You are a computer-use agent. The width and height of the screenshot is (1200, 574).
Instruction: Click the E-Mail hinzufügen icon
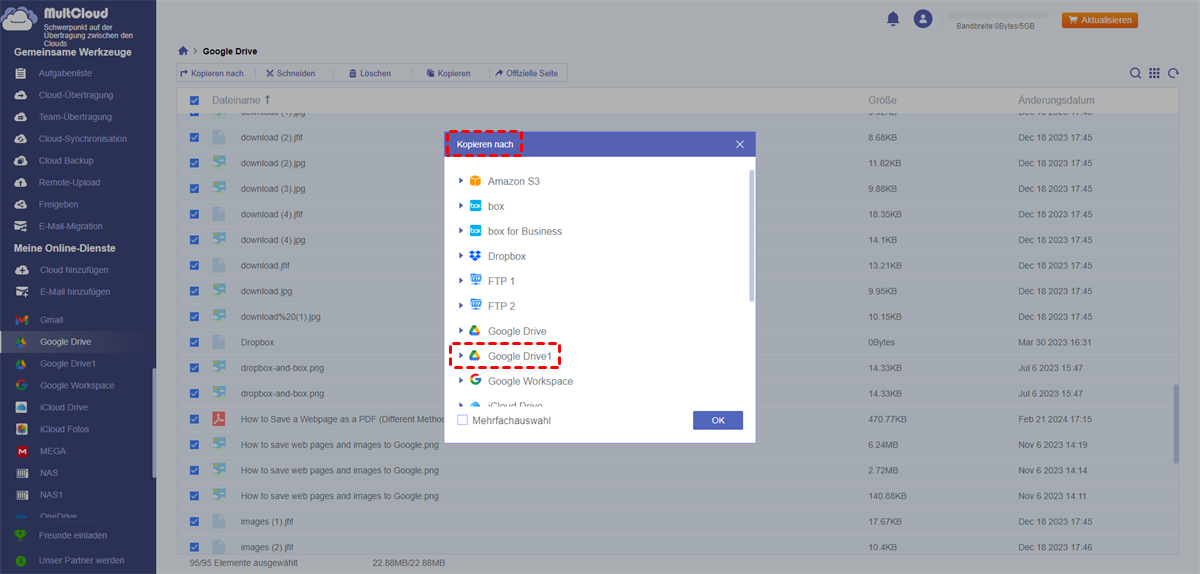pyautogui.click(x=20, y=292)
